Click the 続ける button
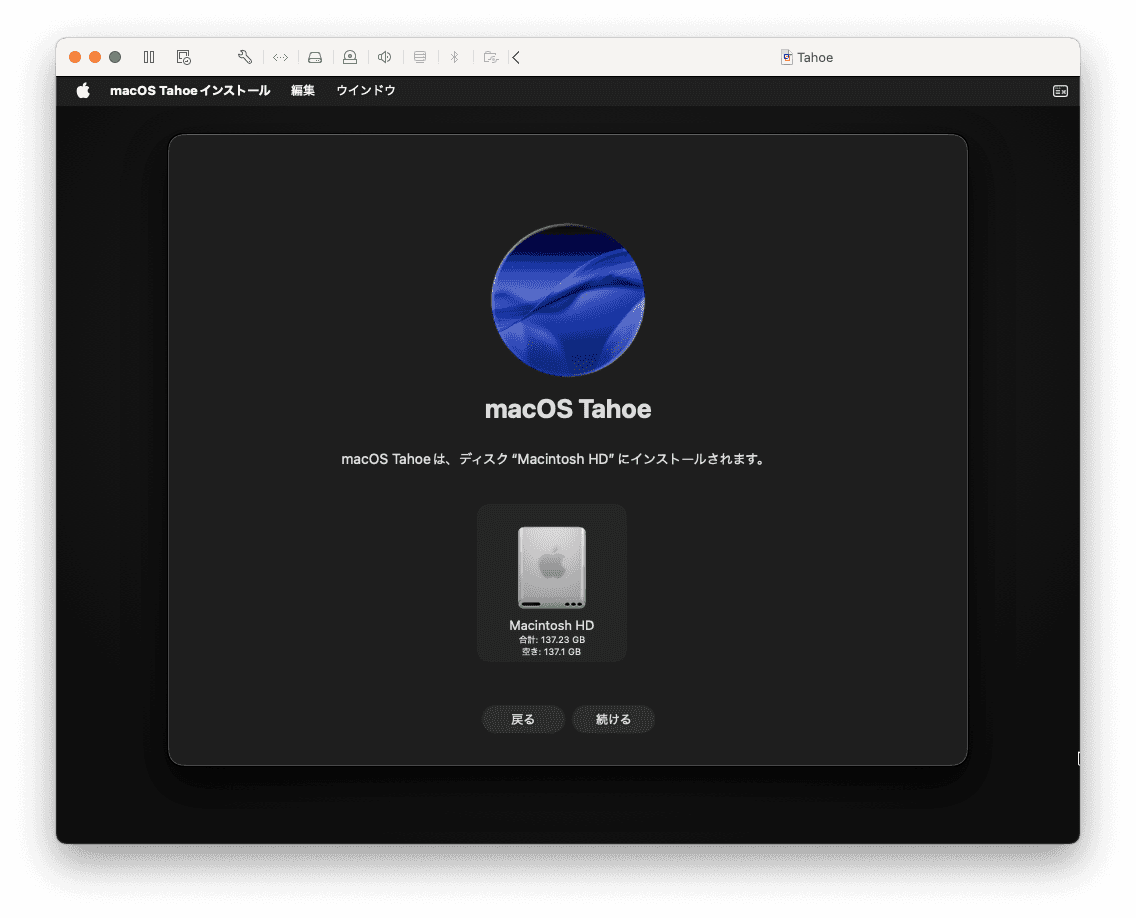 [x=613, y=719]
